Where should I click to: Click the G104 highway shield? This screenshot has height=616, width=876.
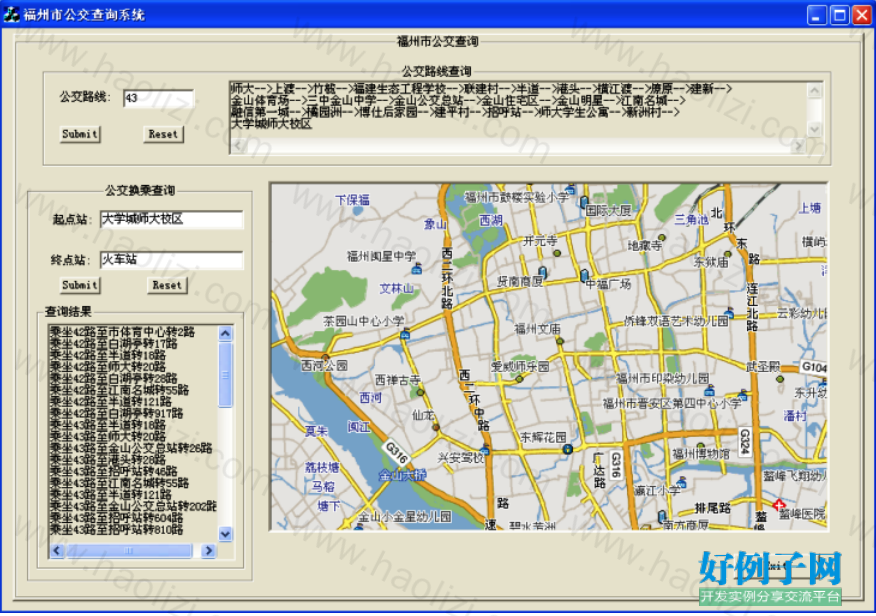click(x=813, y=367)
